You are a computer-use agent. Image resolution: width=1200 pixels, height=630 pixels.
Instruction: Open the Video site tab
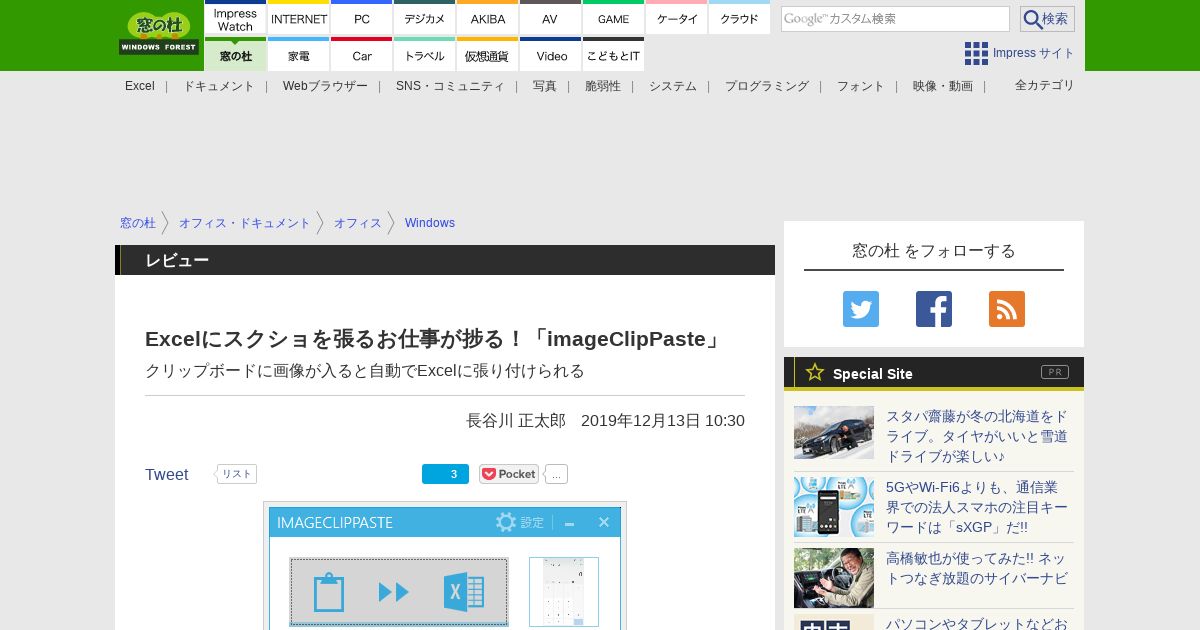(x=550, y=54)
